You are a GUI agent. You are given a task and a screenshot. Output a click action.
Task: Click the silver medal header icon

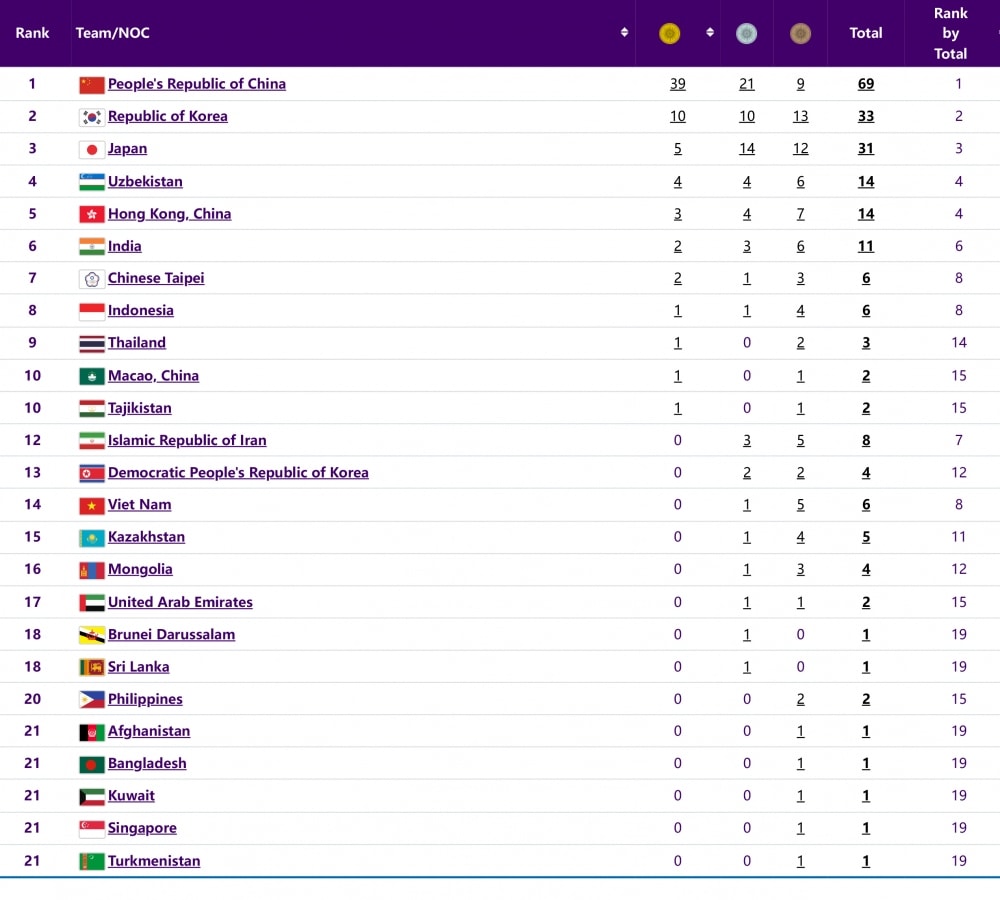coord(746,33)
